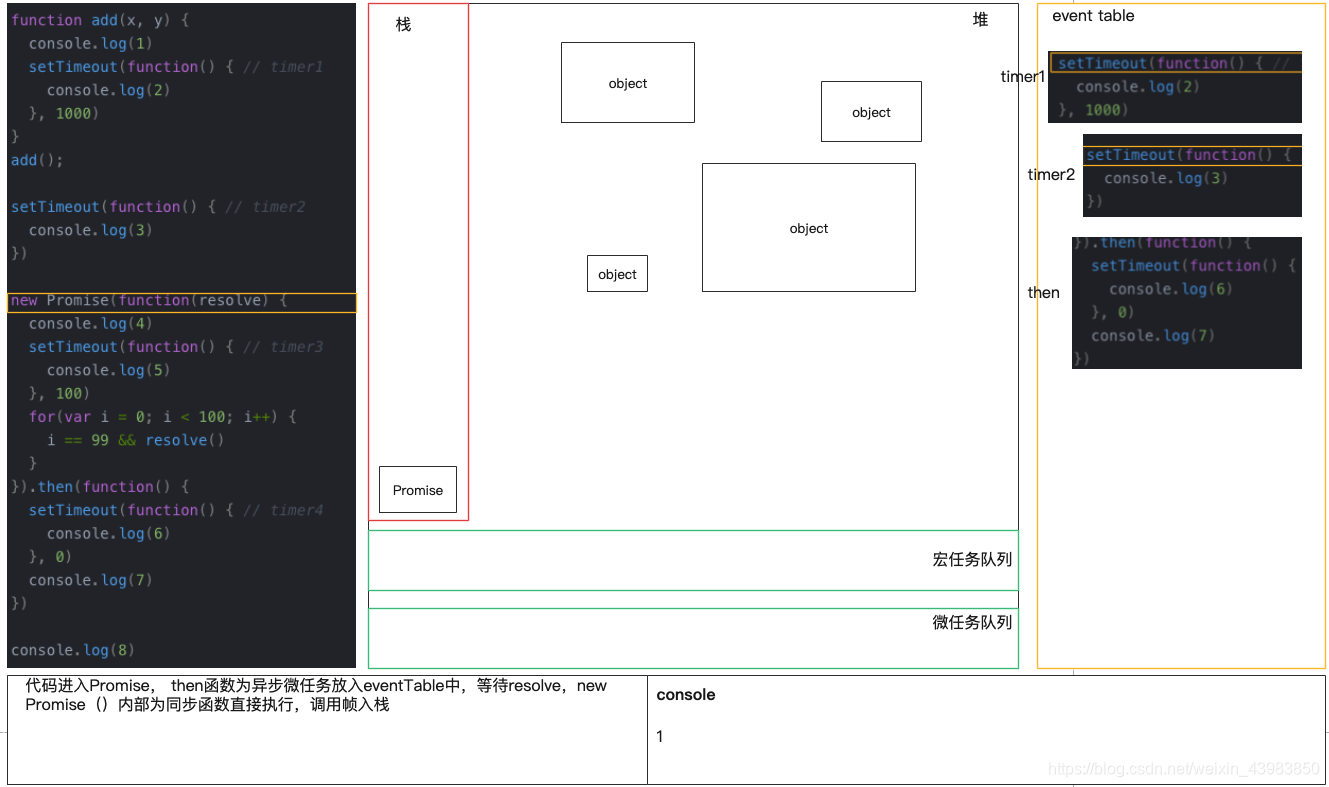Click the '微任务队列' micro task queue label
The width and height of the screenshot is (1329, 787).
coord(972,622)
